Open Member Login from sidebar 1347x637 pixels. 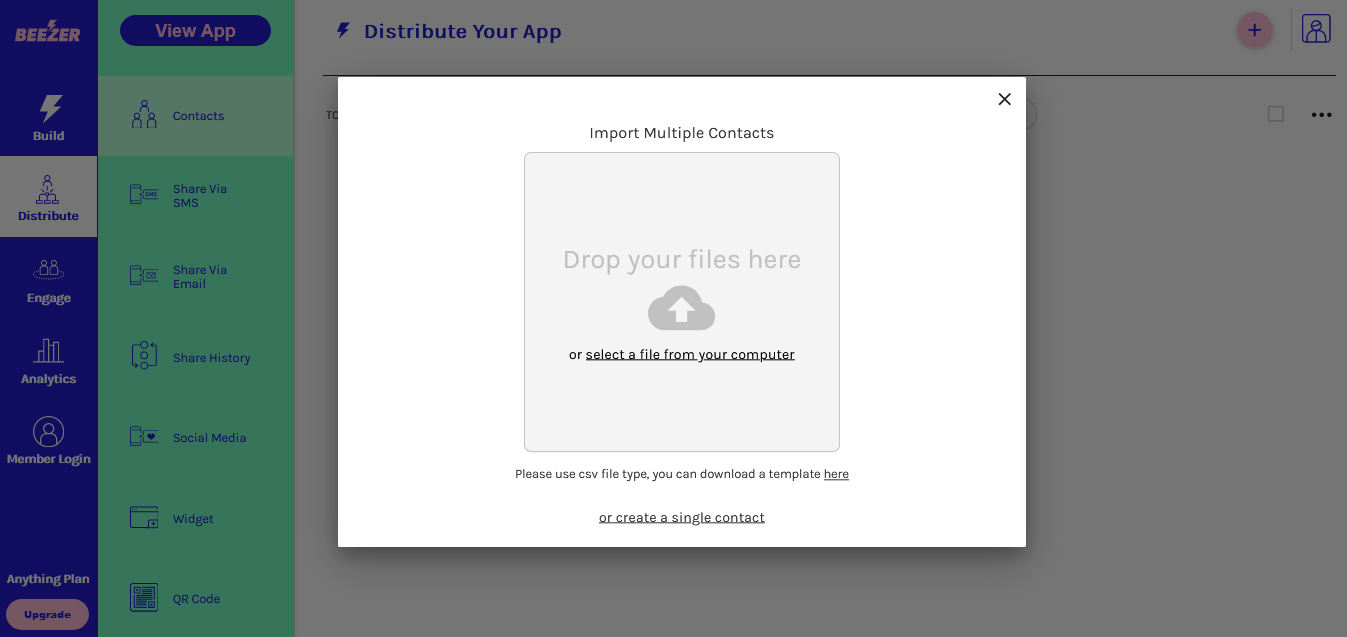(48, 441)
